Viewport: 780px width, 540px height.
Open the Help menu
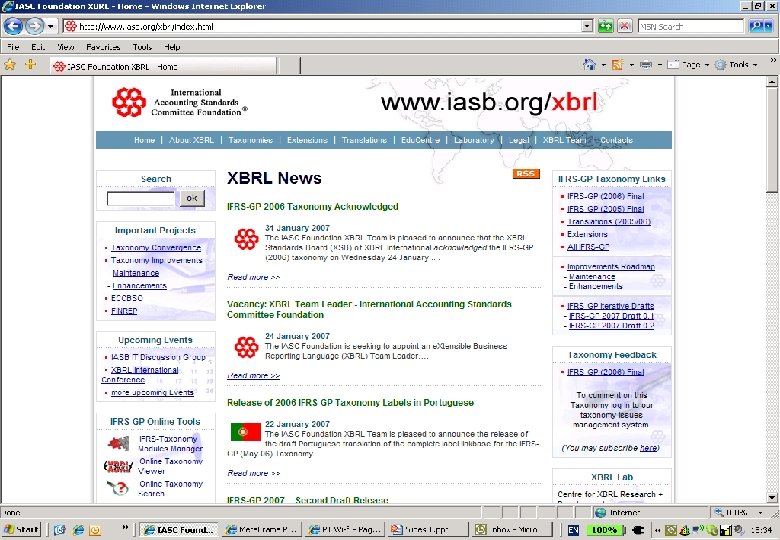[172, 47]
